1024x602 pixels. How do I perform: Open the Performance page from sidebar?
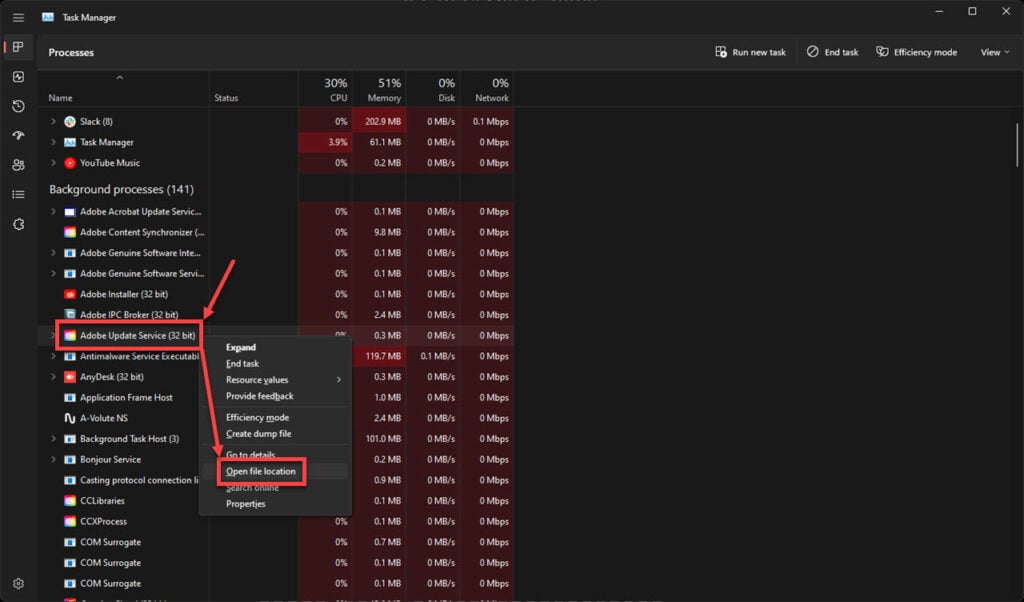click(x=18, y=76)
